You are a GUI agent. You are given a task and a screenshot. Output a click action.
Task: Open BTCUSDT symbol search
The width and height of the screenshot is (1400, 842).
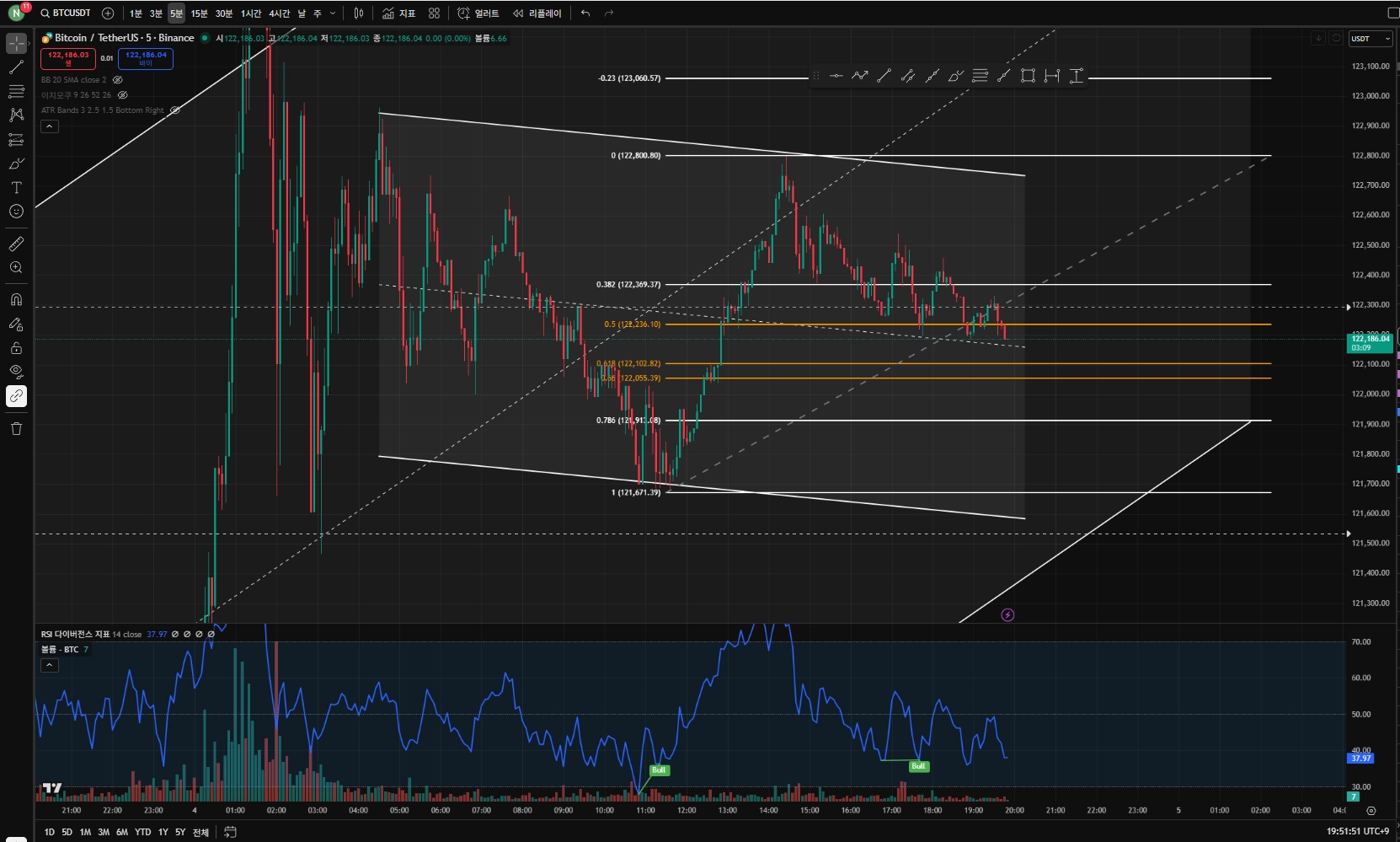pos(66,13)
